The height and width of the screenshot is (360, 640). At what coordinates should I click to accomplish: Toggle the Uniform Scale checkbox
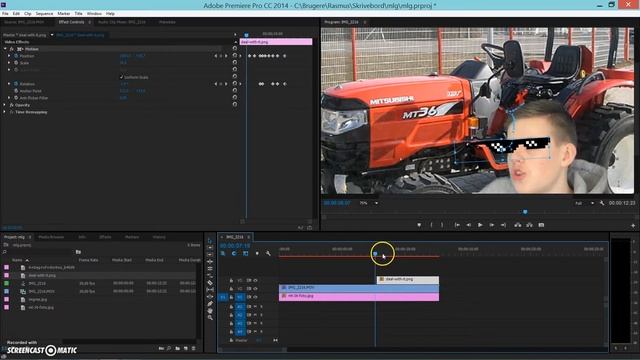point(121,77)
